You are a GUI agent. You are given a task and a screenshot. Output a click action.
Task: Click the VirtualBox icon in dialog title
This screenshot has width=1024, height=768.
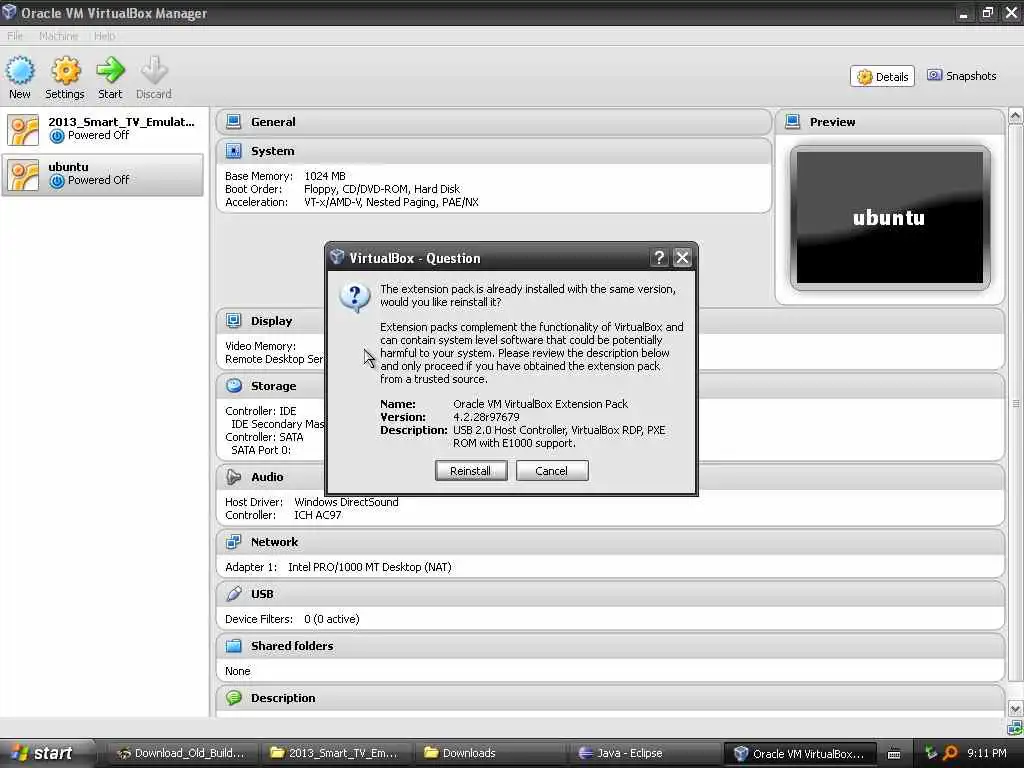tap(337, 257)
